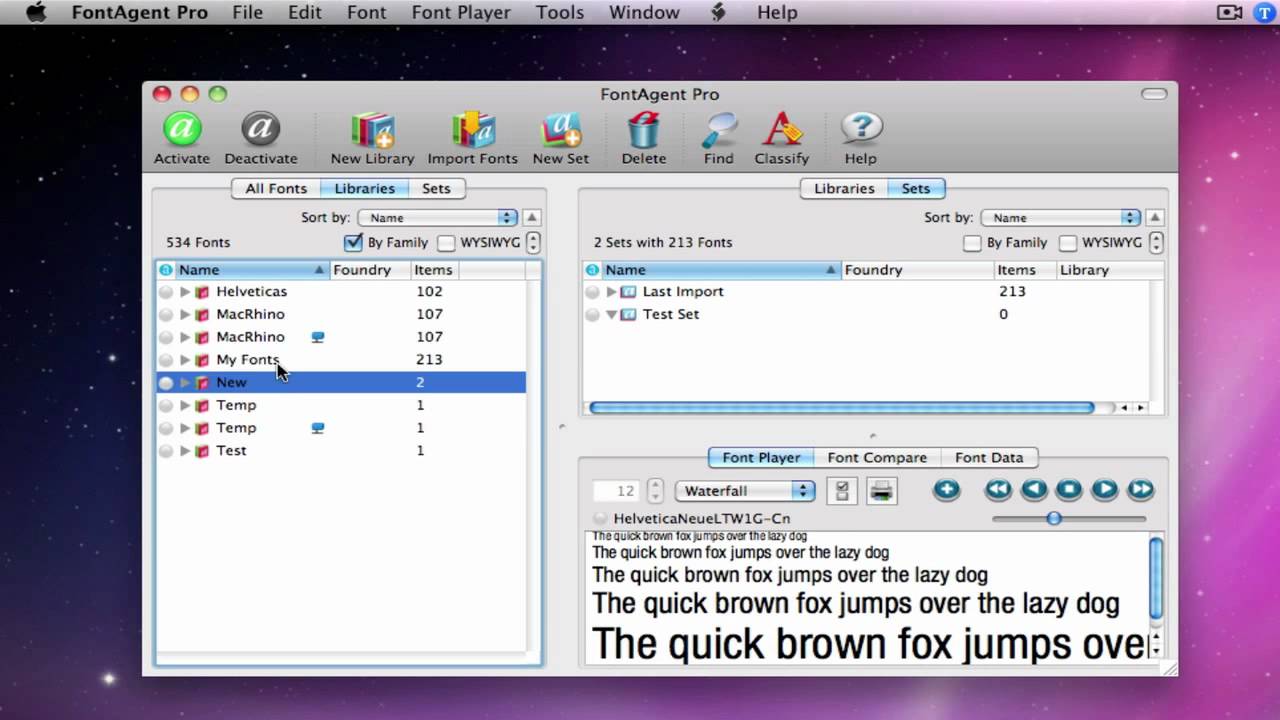This screenshot has width=1280, height=720.
Task: Switch to the Font Compare tab
Action: [x=877, y=457]
